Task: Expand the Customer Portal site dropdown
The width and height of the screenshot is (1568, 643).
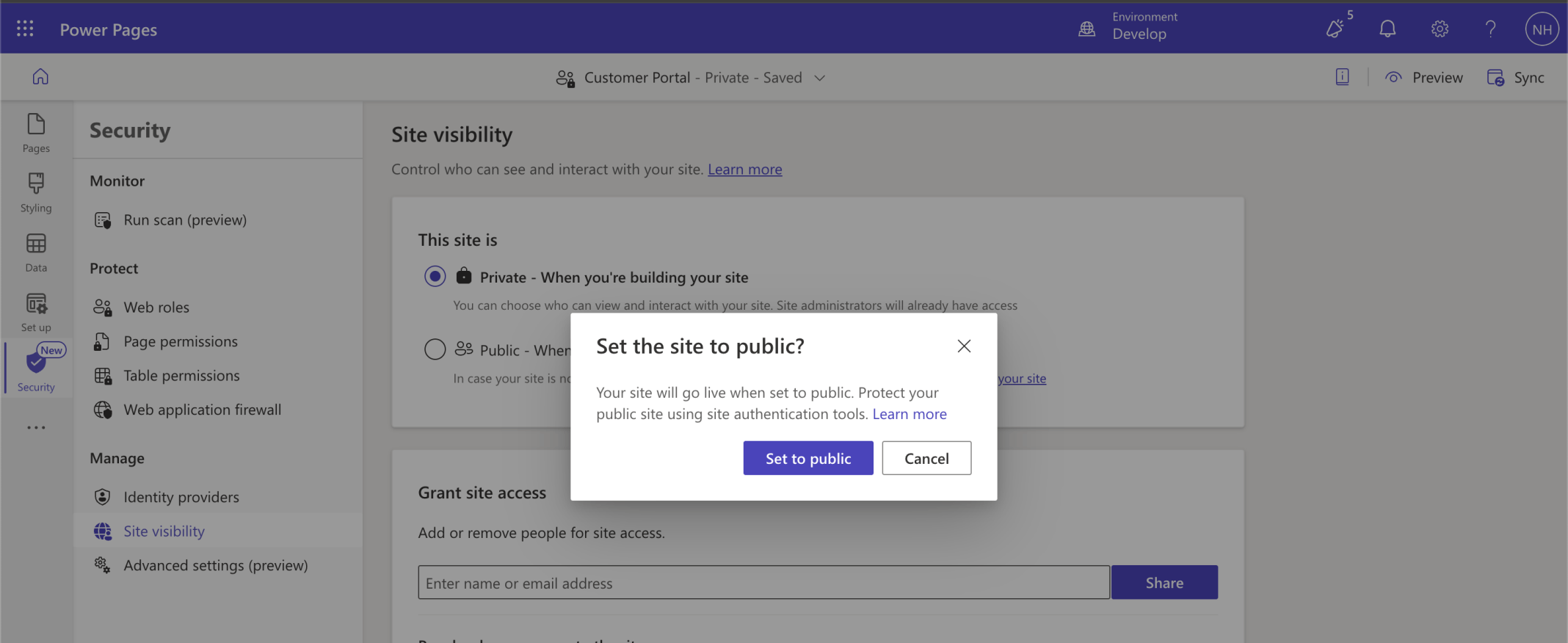Action: [820, 78]
